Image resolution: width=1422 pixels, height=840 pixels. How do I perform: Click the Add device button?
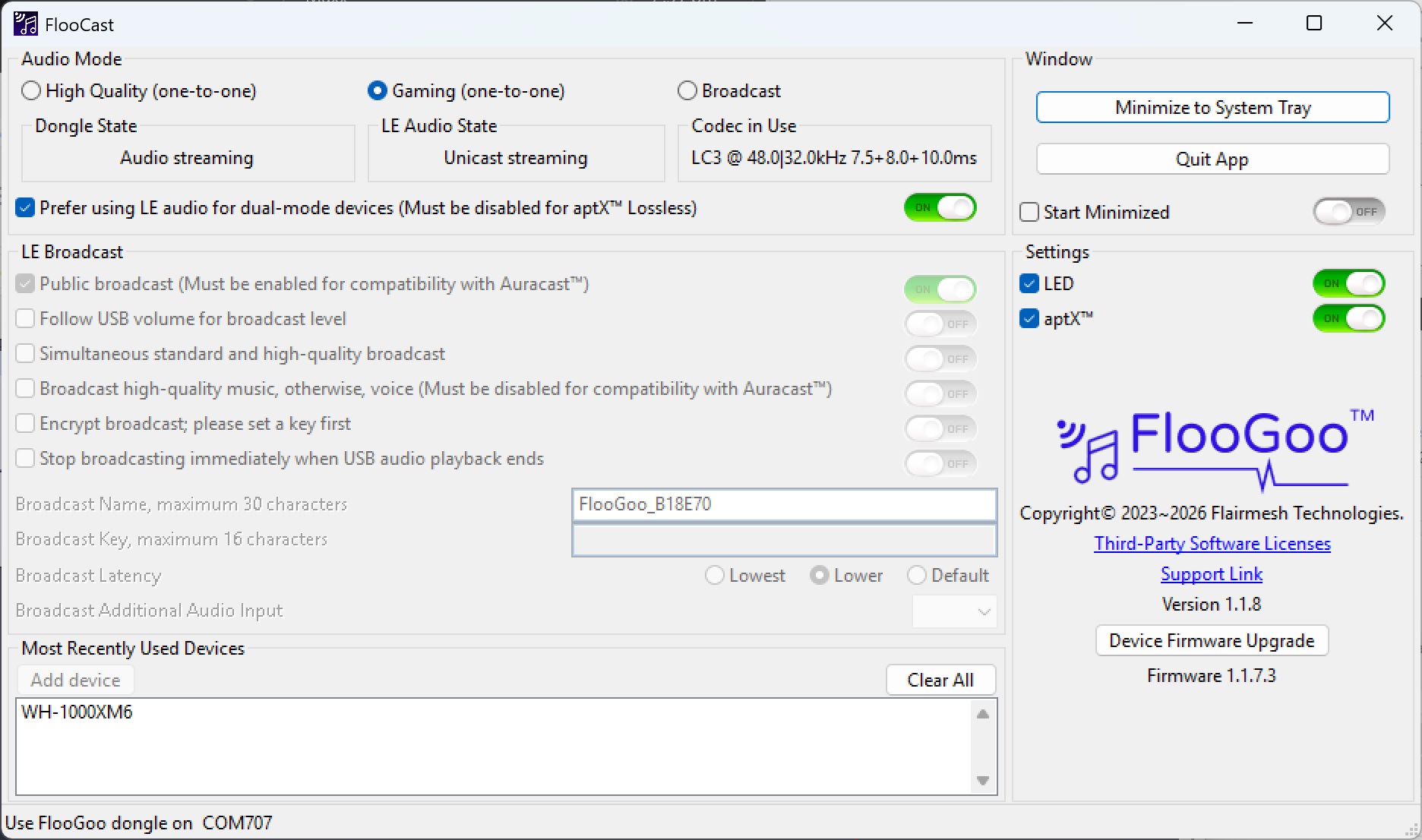(x=75, y=680)
